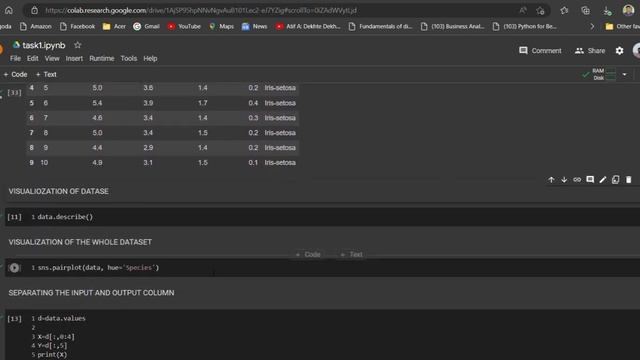640x360 pixels.
Task: Click the task1.ipynb notebook title
Action: pyautogui.click(x=44, y=45)
